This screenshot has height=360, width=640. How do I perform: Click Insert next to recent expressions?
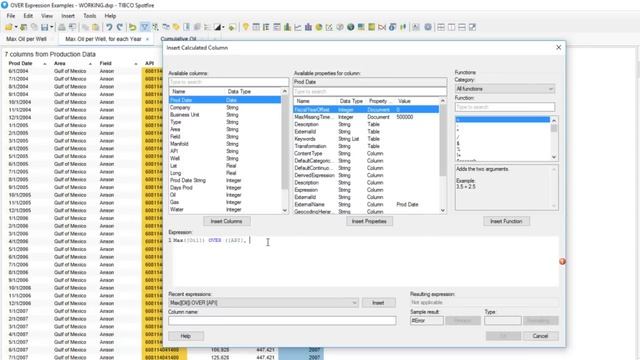(x=378, y=303)
